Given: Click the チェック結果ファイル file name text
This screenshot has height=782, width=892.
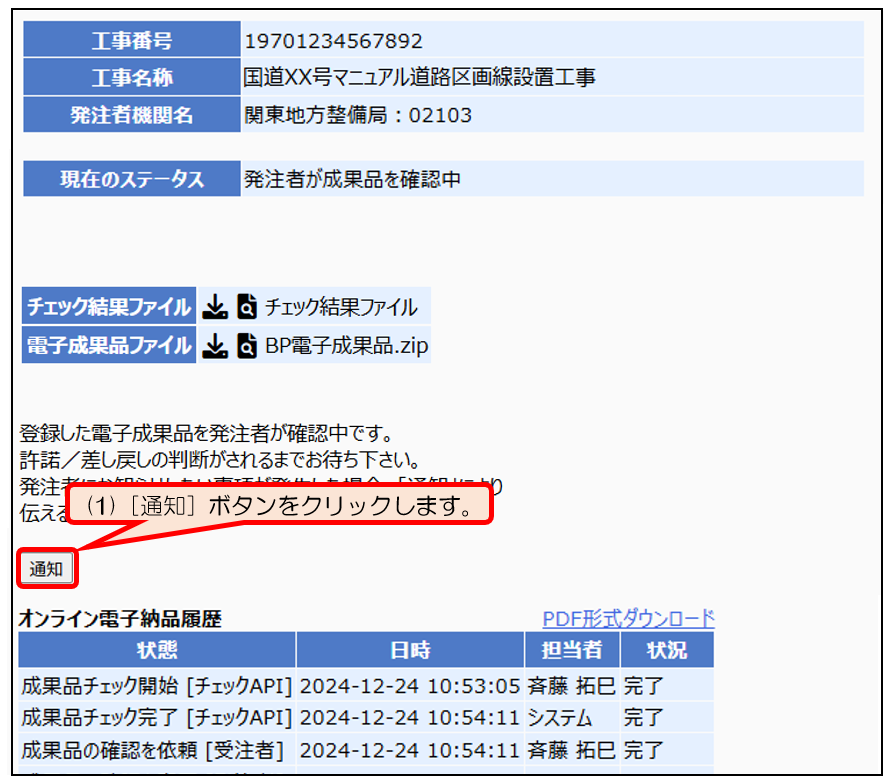Looking at the screenshot, I should pos(341,307).
